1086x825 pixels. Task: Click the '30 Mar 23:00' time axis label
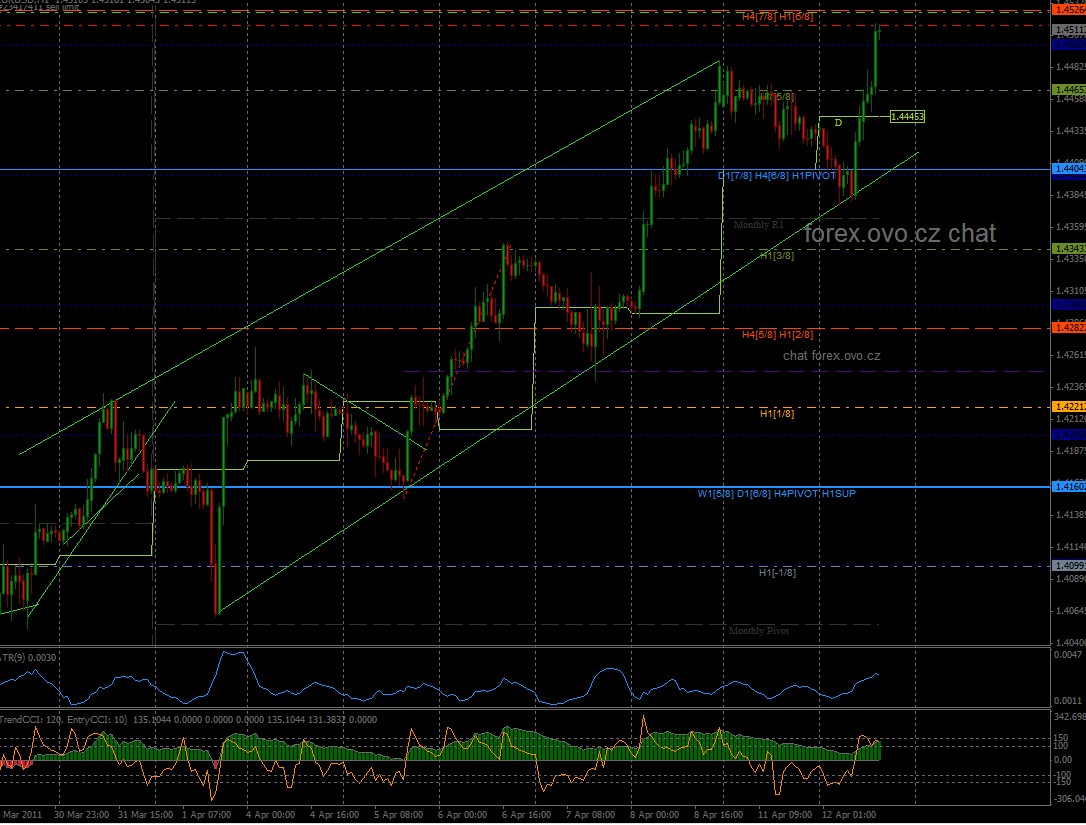(x=81, y=815)
